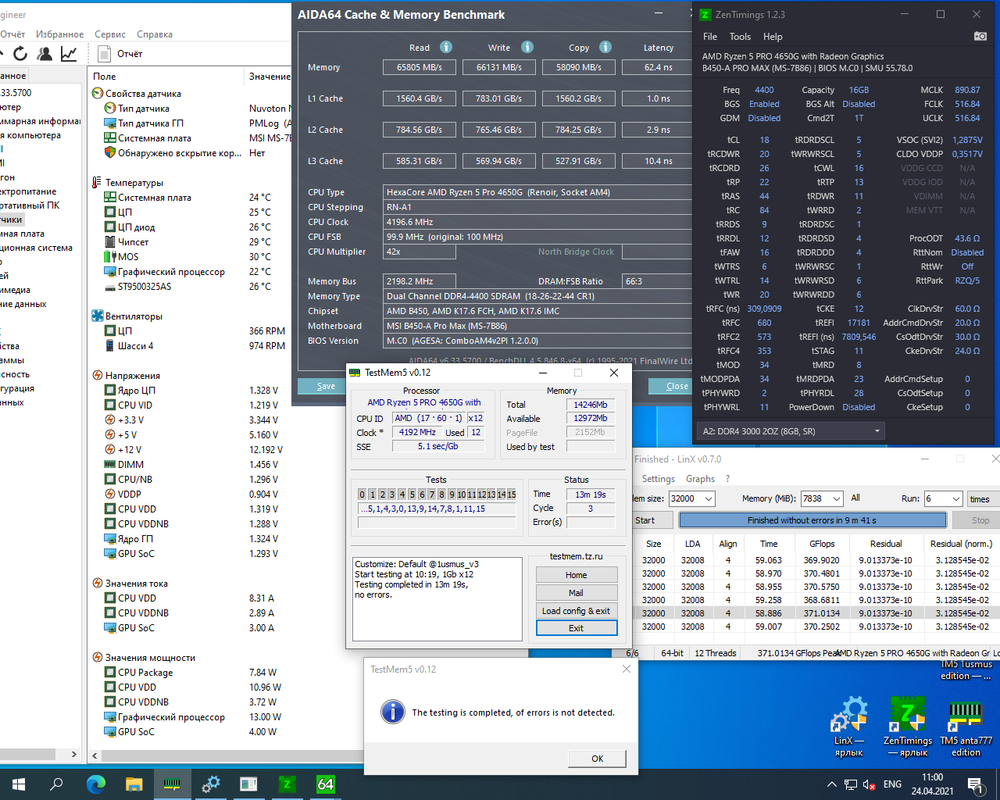
Task: Open taskbar search magnifier
Action: pos(56,784)
